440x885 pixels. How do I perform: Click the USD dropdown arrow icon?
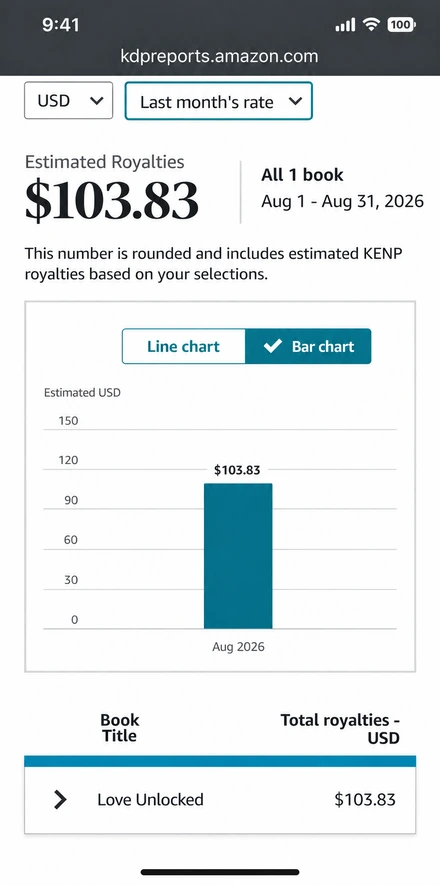[97, 100]
